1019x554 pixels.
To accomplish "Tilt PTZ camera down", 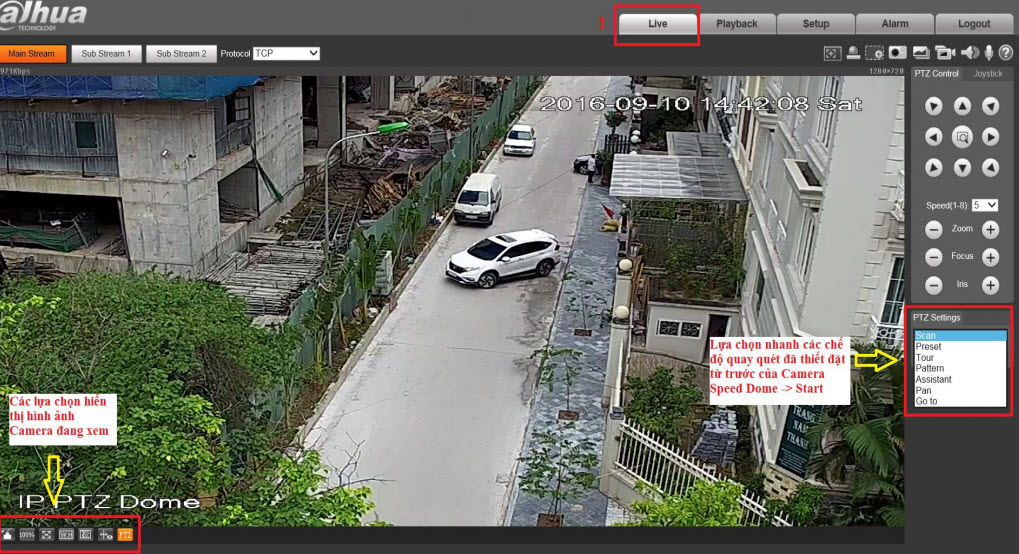I will [962, 168].
